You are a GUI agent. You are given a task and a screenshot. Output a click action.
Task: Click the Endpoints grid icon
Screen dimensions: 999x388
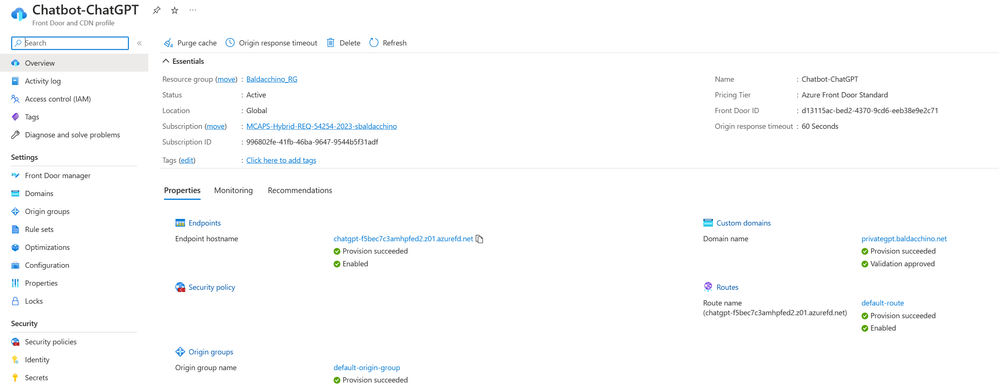pos(180,223)
